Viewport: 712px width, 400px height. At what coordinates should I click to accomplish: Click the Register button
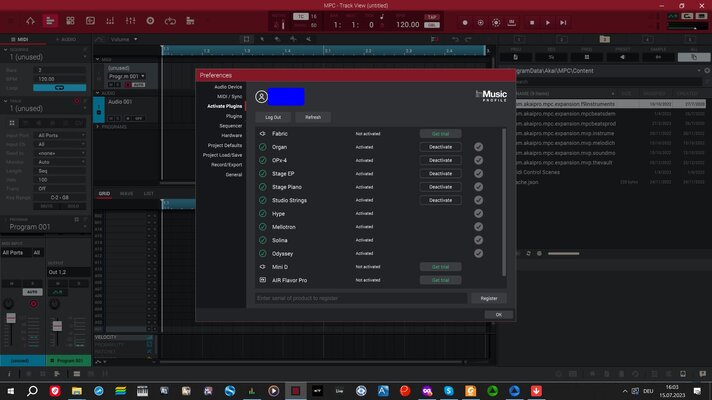point(489,298)
